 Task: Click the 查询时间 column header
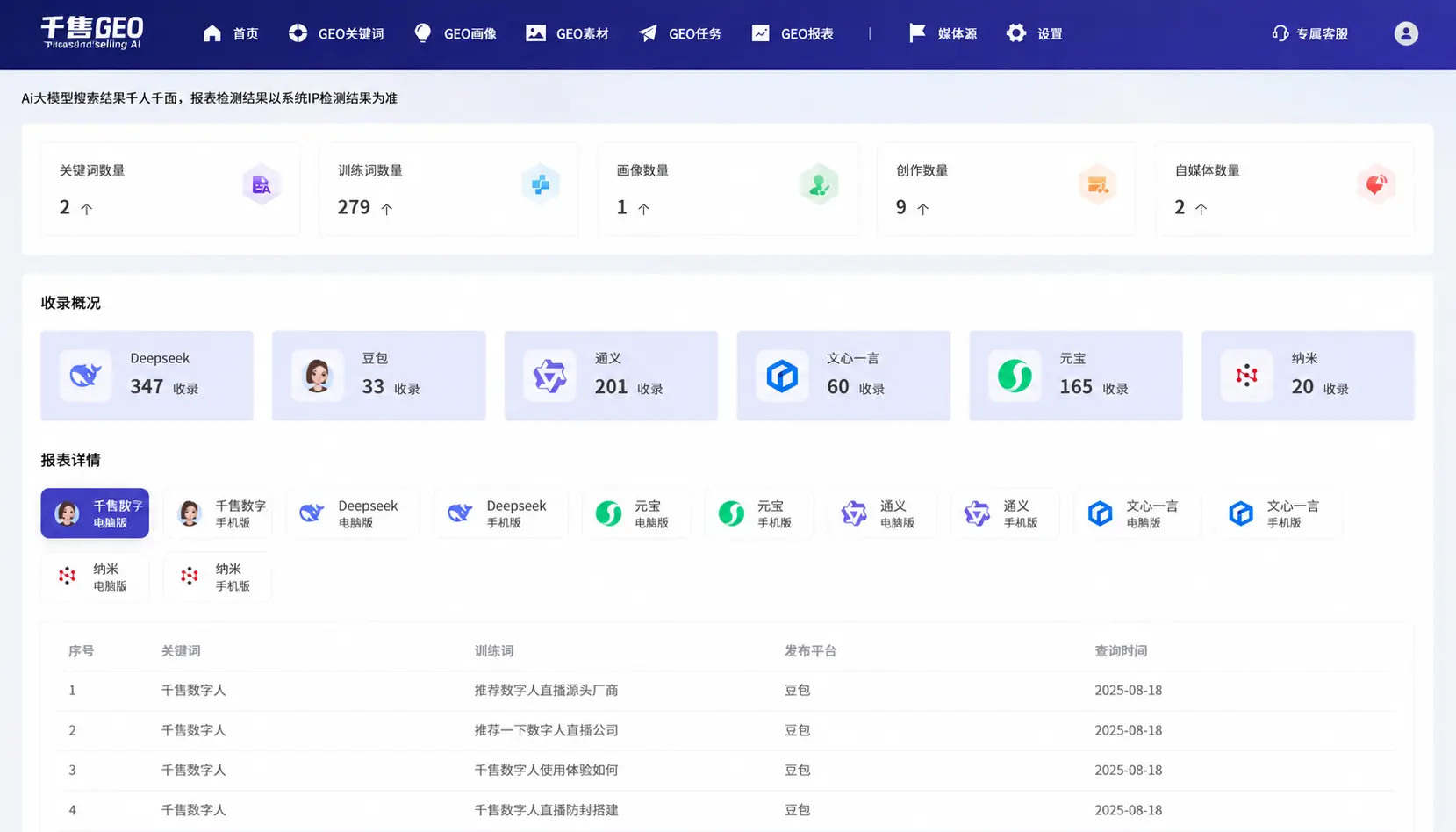coord(1121,651)
